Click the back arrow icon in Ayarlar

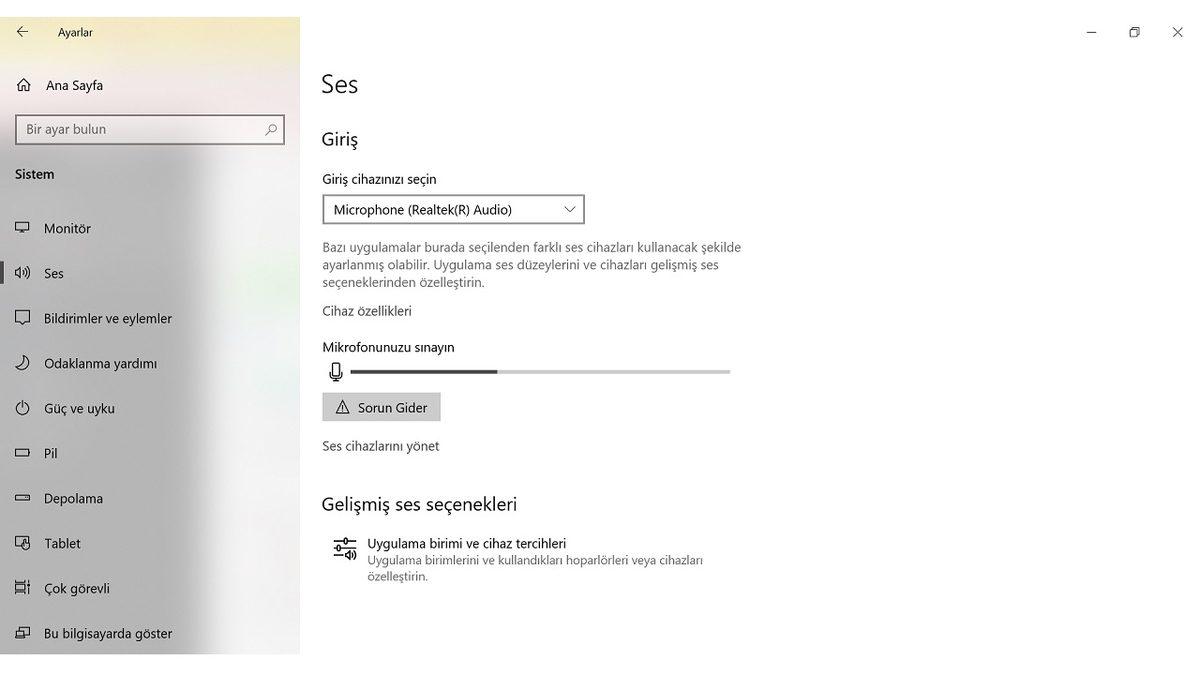(22, 32)
